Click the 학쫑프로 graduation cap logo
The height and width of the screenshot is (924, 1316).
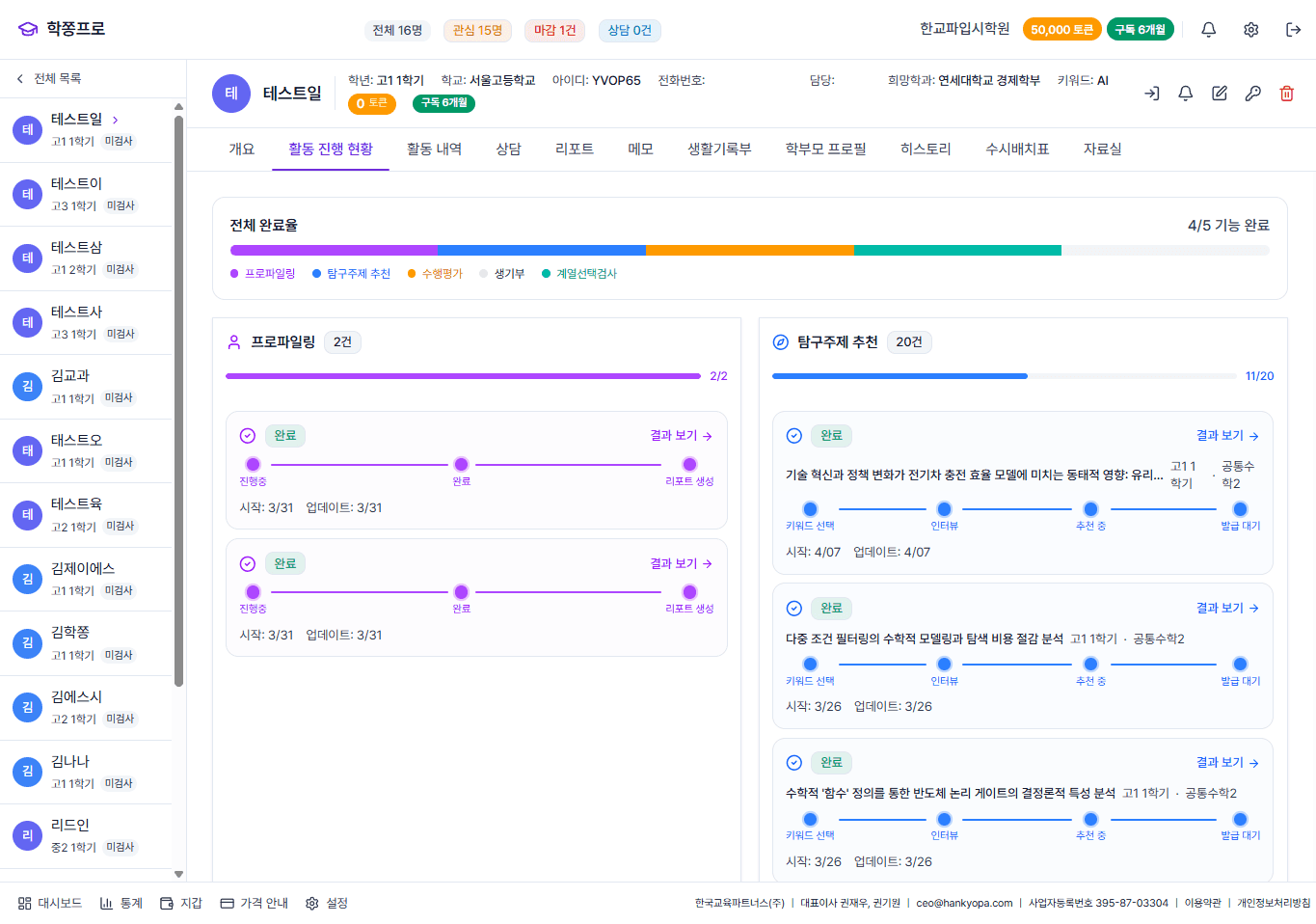28,29
